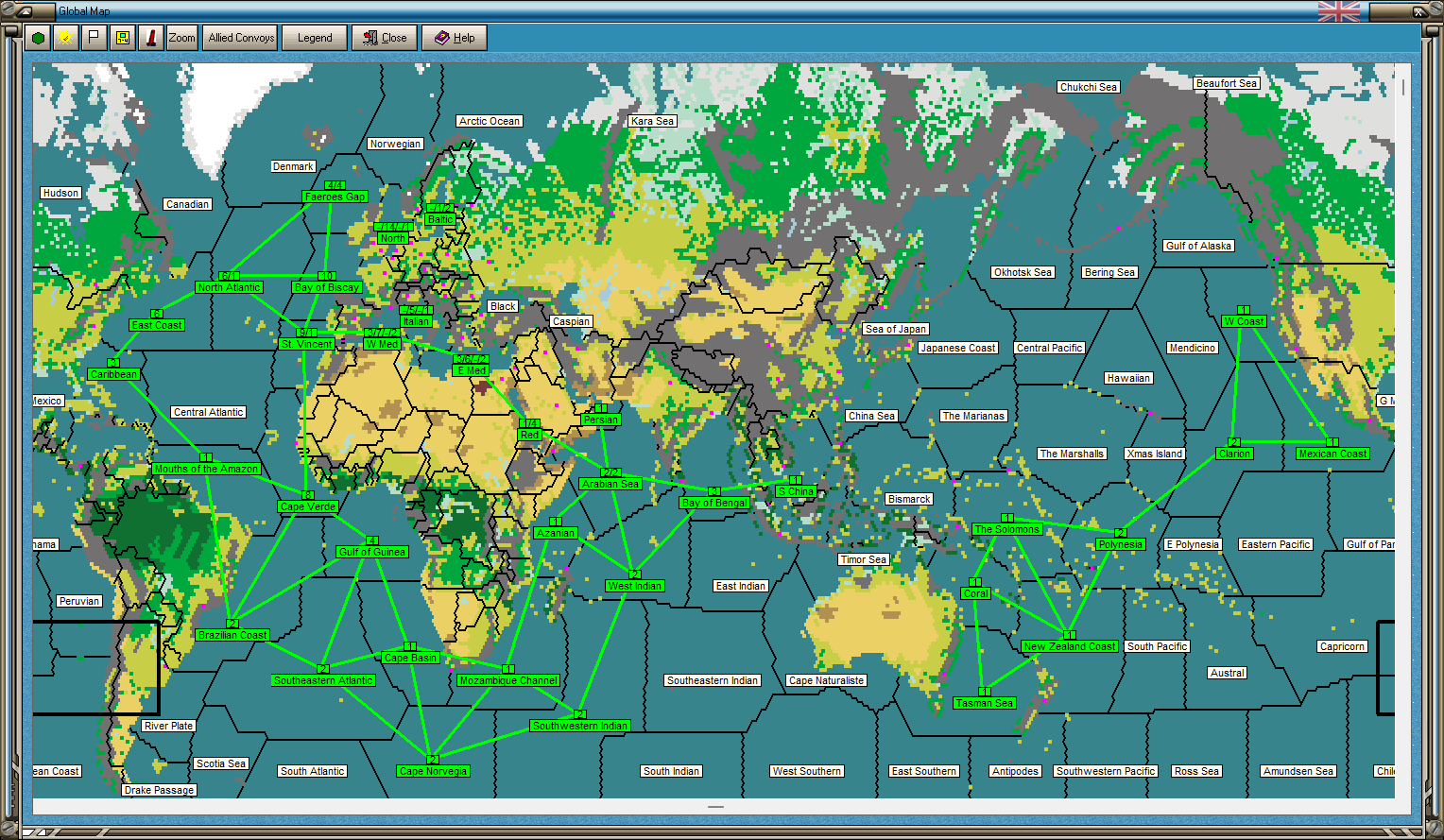
Task: Click The Solomons label
Action: point(1007,529)
